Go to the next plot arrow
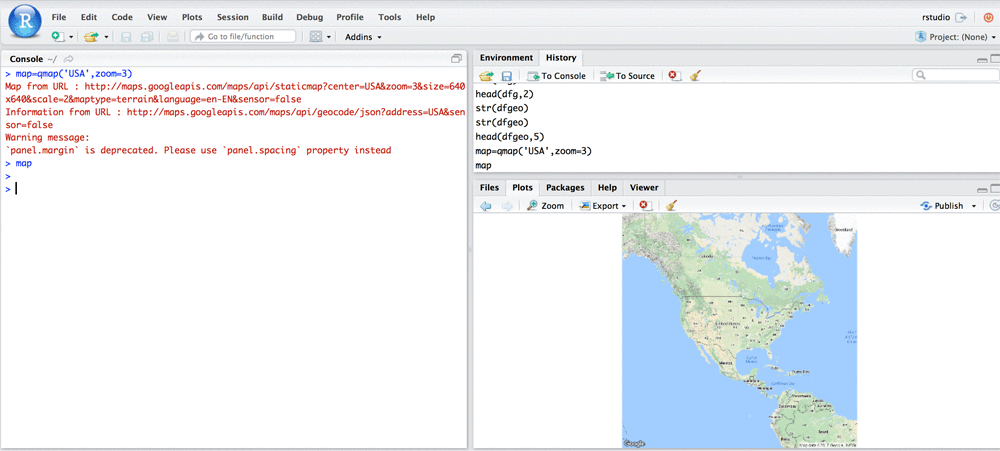The height and width of the screenshot is (451, 1000). [x=507, y=205]
